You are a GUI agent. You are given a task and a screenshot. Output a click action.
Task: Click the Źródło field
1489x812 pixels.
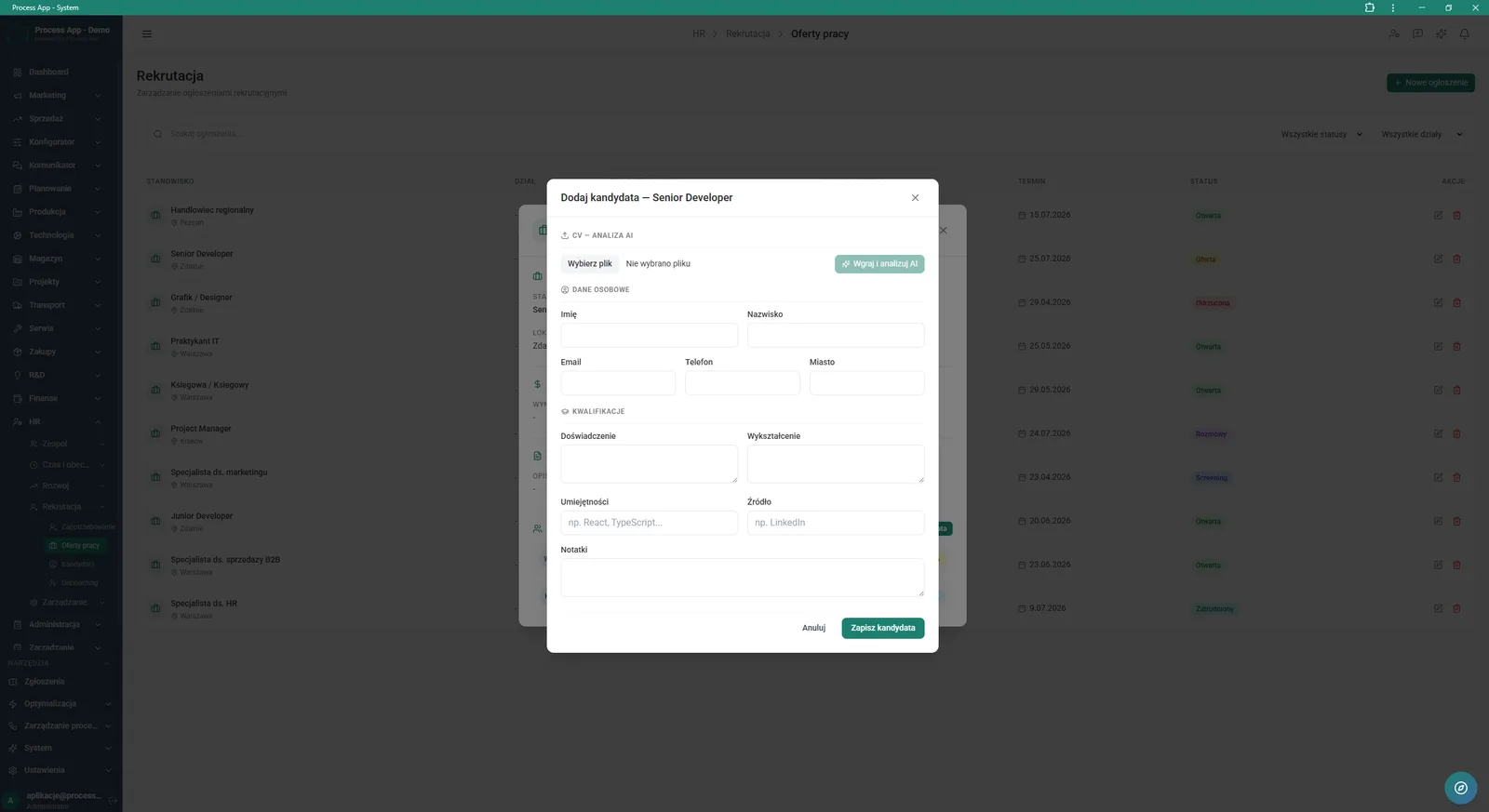click(x=836, y=523)
